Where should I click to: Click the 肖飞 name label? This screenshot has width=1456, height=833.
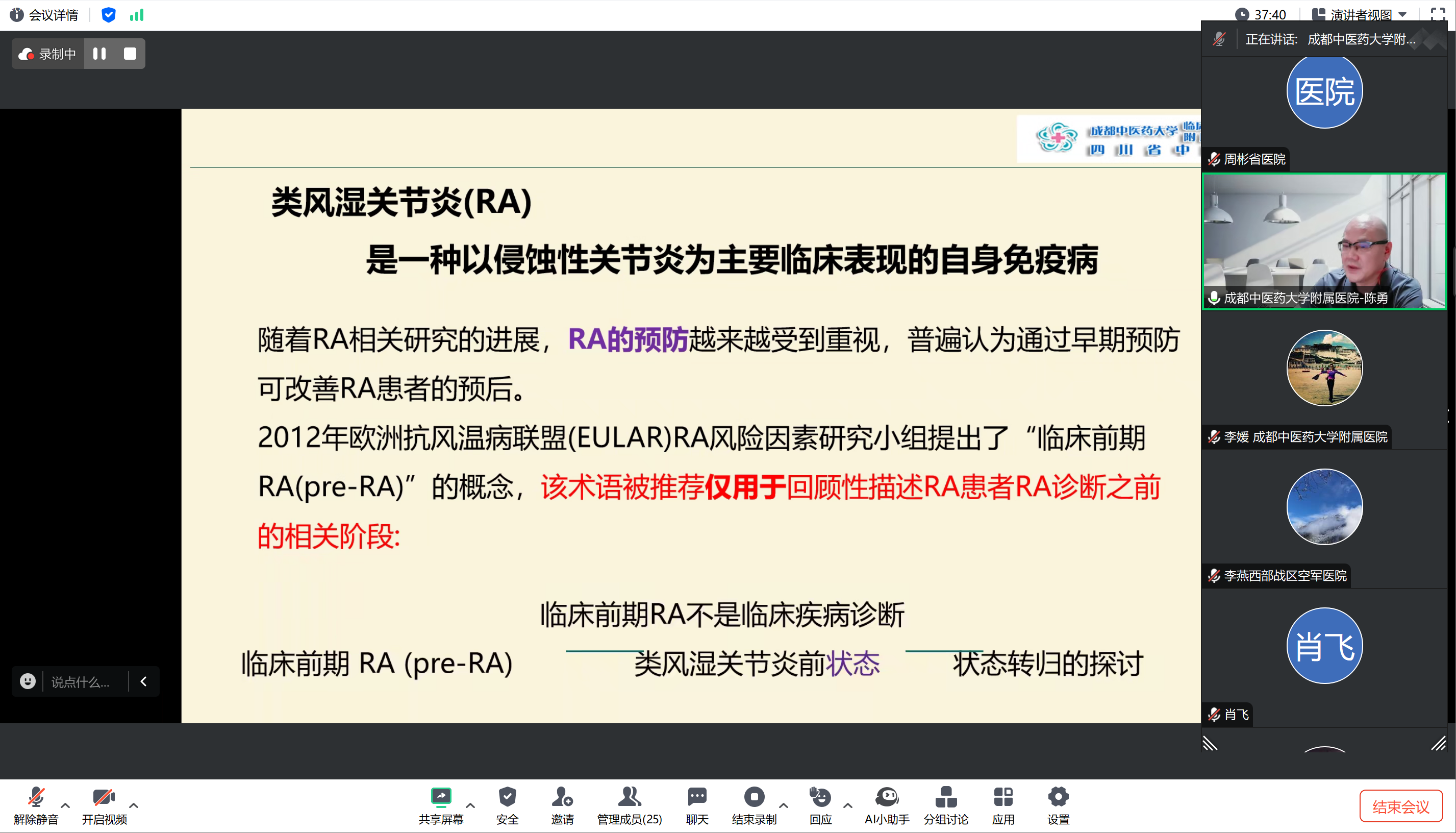[1236, 714]
